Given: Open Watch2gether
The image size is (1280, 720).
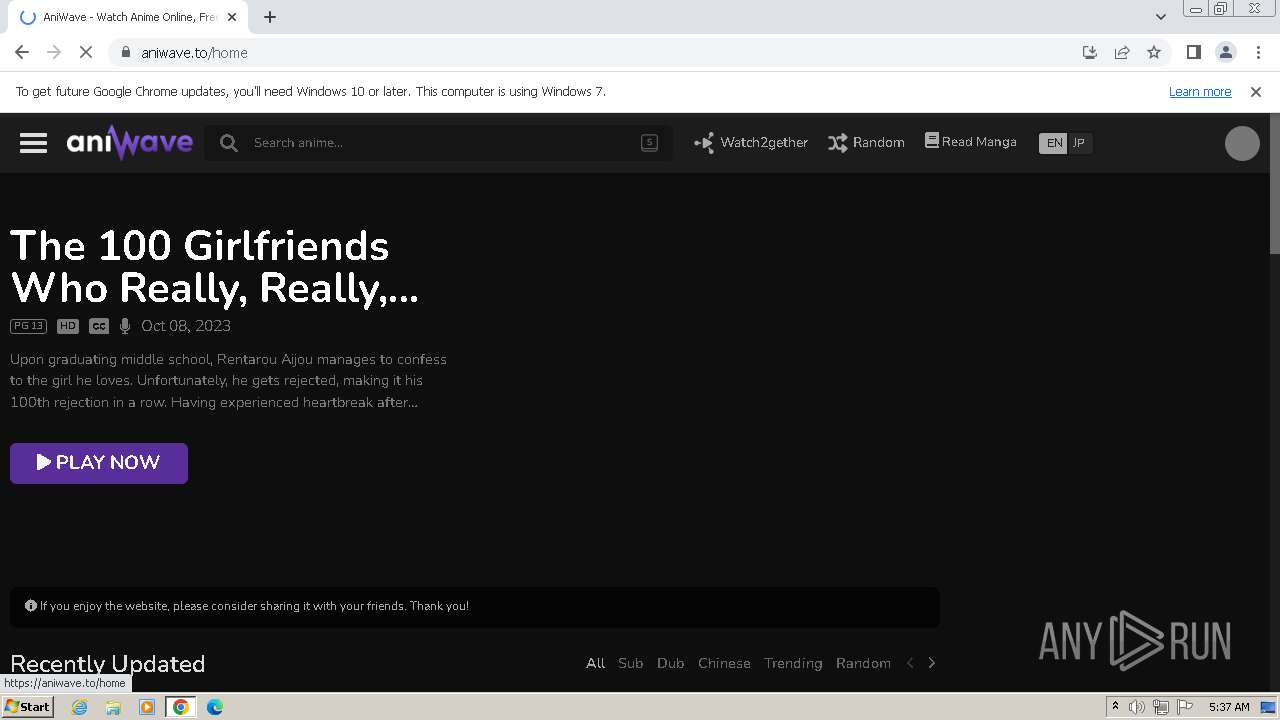Looking at the screenshot, I should [751, 143].
